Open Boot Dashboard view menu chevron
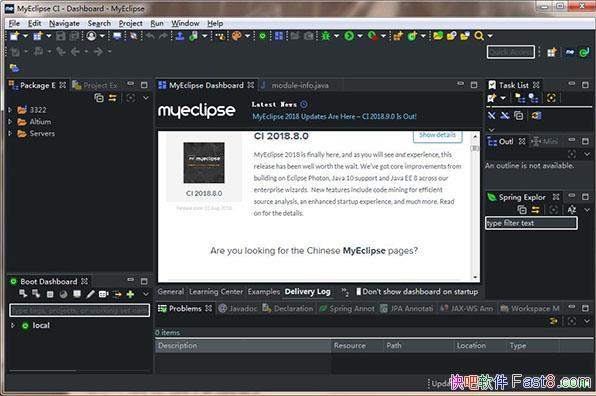This screenshot has width=596, height=396. tap(146, 294)
